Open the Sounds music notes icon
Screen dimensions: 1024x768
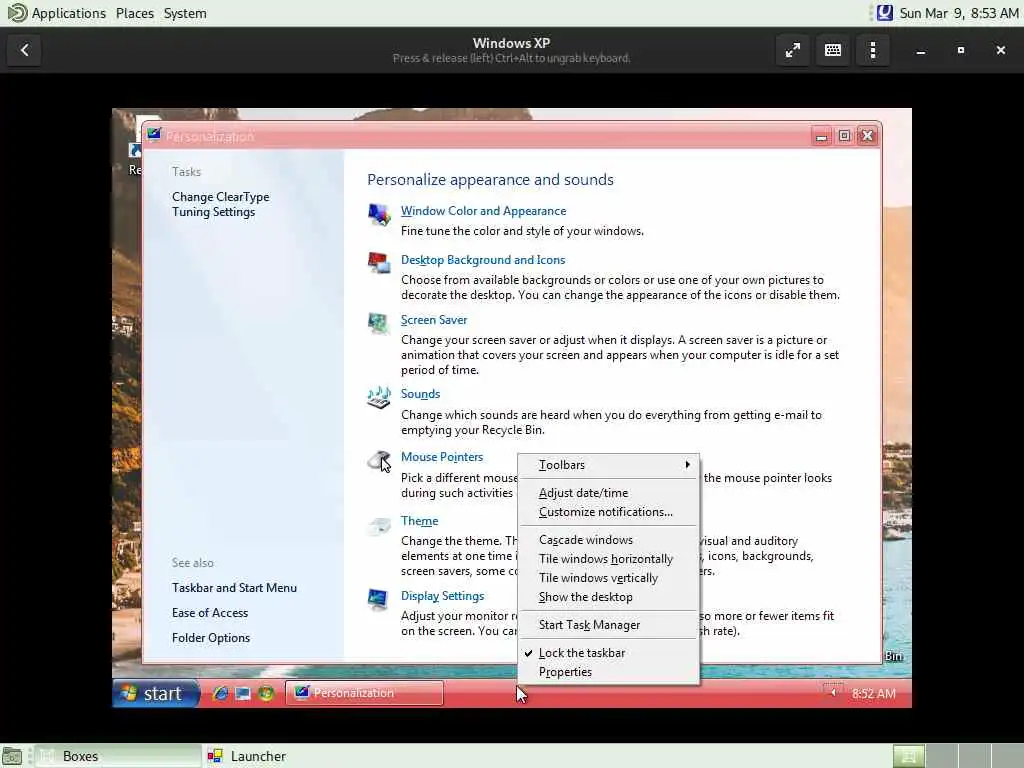tap(379, 397)
